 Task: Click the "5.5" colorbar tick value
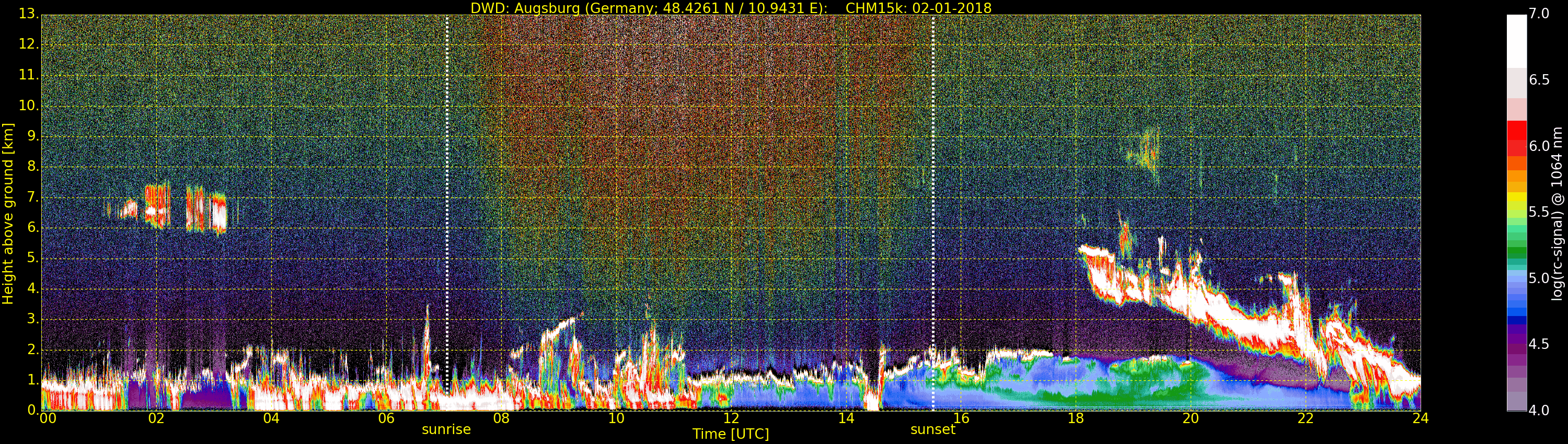pos(1539,212)
